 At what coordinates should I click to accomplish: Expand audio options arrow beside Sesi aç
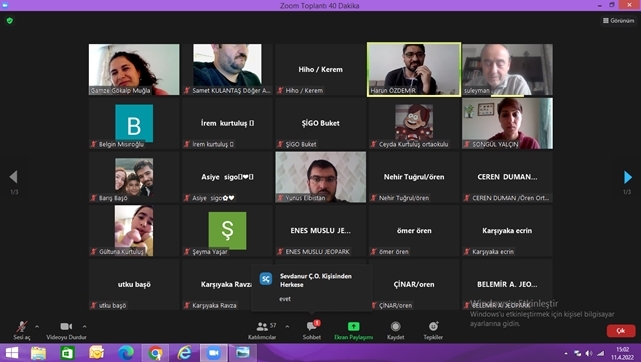click(37, 326)
